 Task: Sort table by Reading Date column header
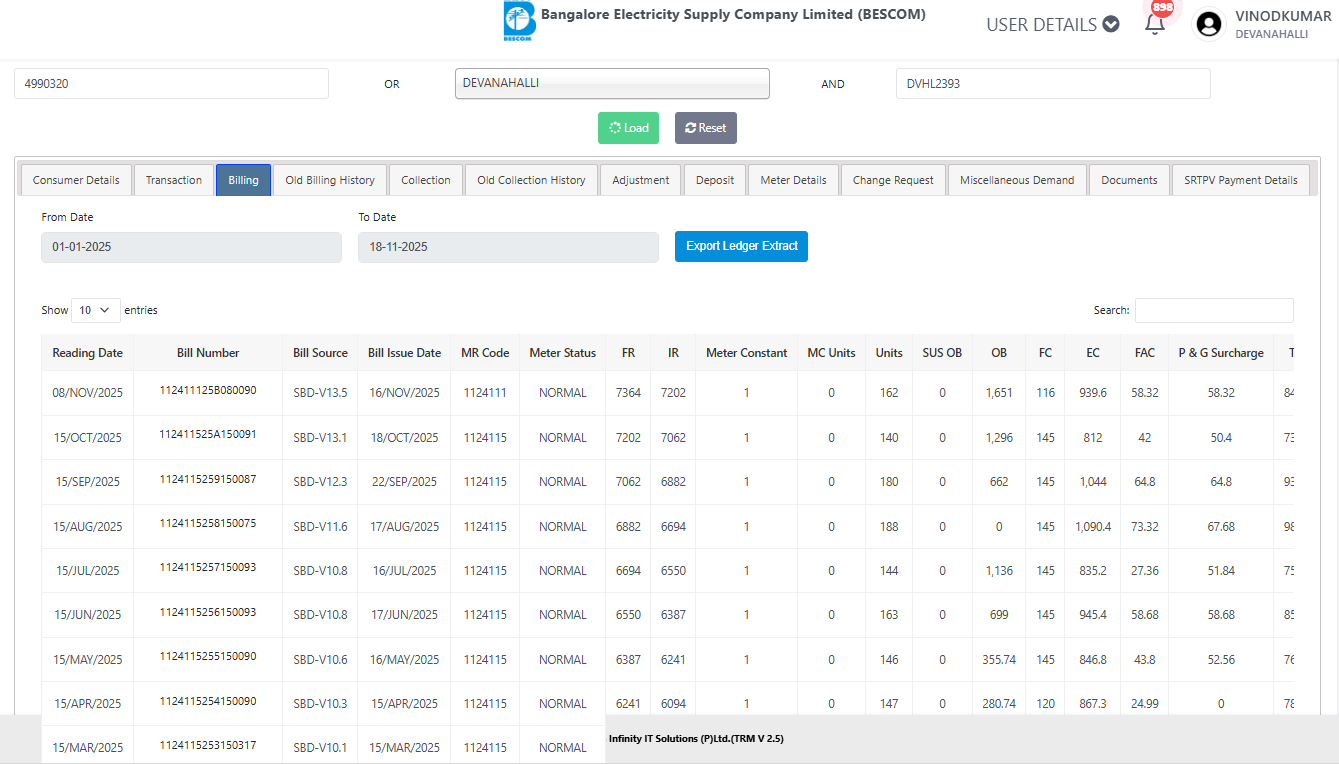coord(88,353)
